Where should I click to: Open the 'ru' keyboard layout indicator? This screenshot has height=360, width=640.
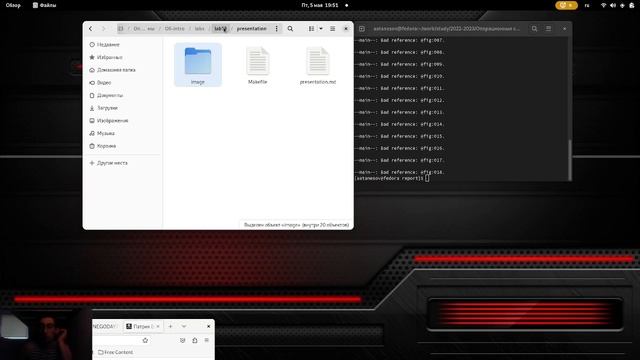point(587,5)
